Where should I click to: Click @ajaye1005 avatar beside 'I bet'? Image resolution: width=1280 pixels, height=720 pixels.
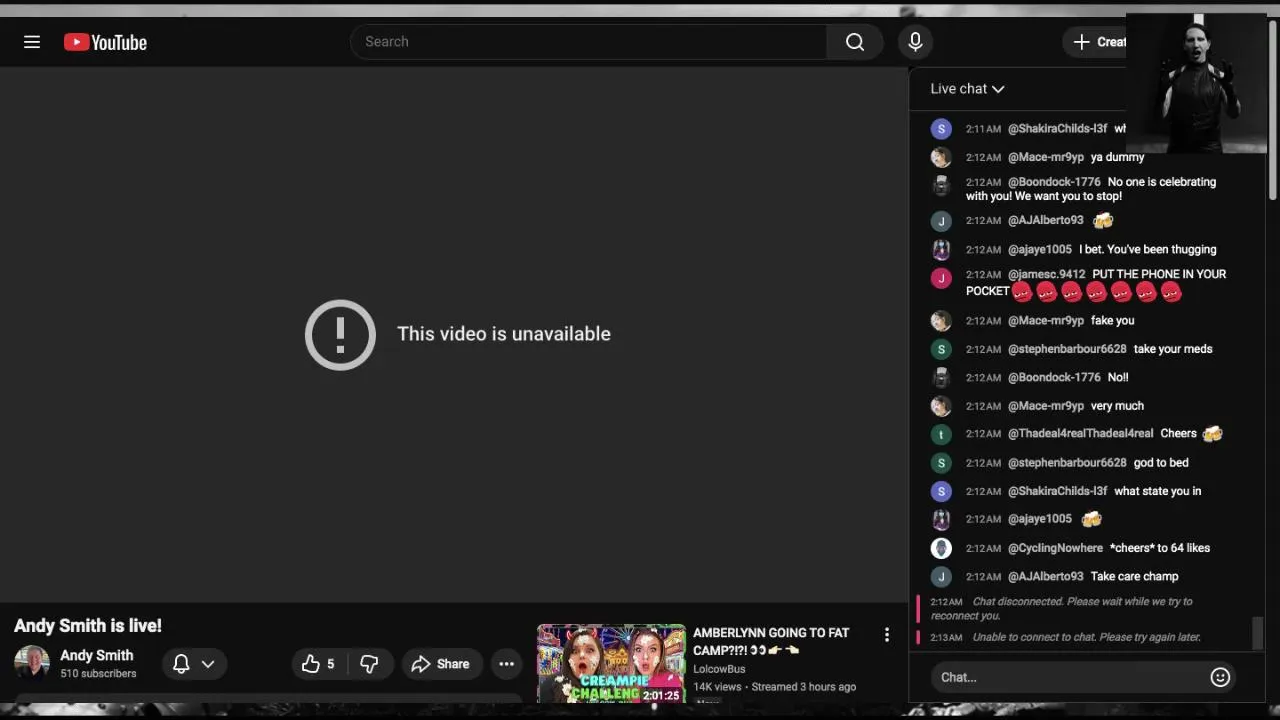(x=941, y=249)
